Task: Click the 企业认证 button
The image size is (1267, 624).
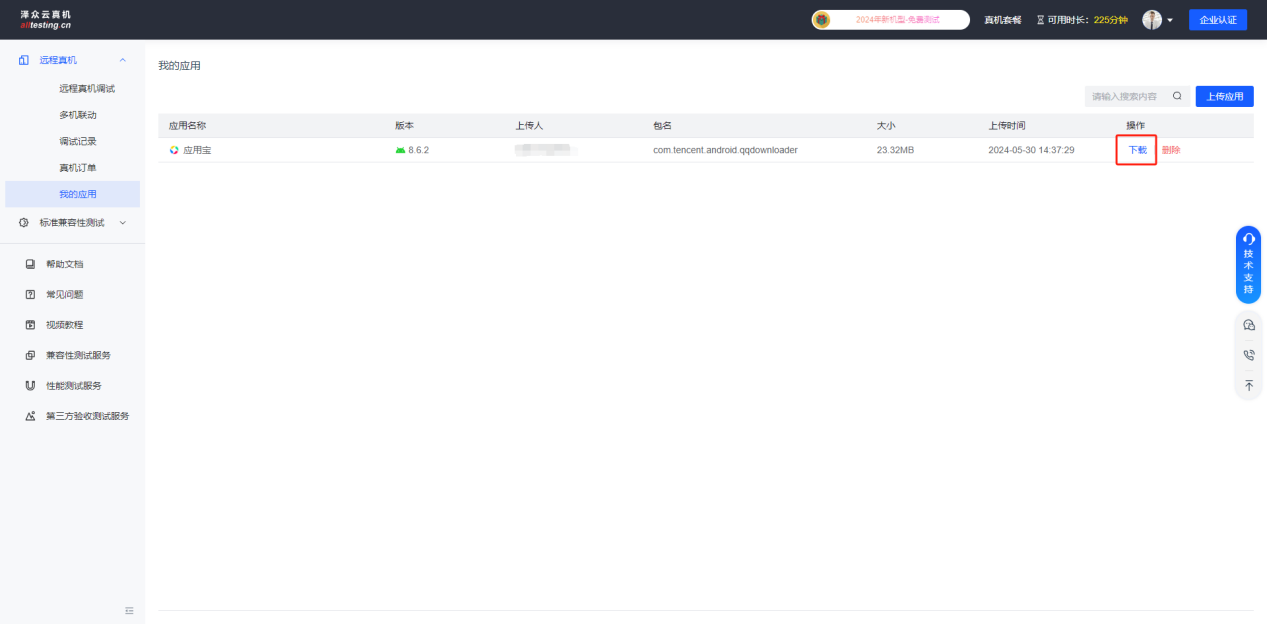Action: (1217, 20)
